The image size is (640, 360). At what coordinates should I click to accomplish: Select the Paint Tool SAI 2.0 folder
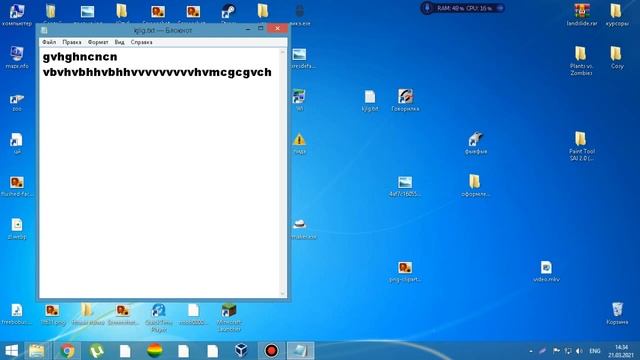(581, 146)
